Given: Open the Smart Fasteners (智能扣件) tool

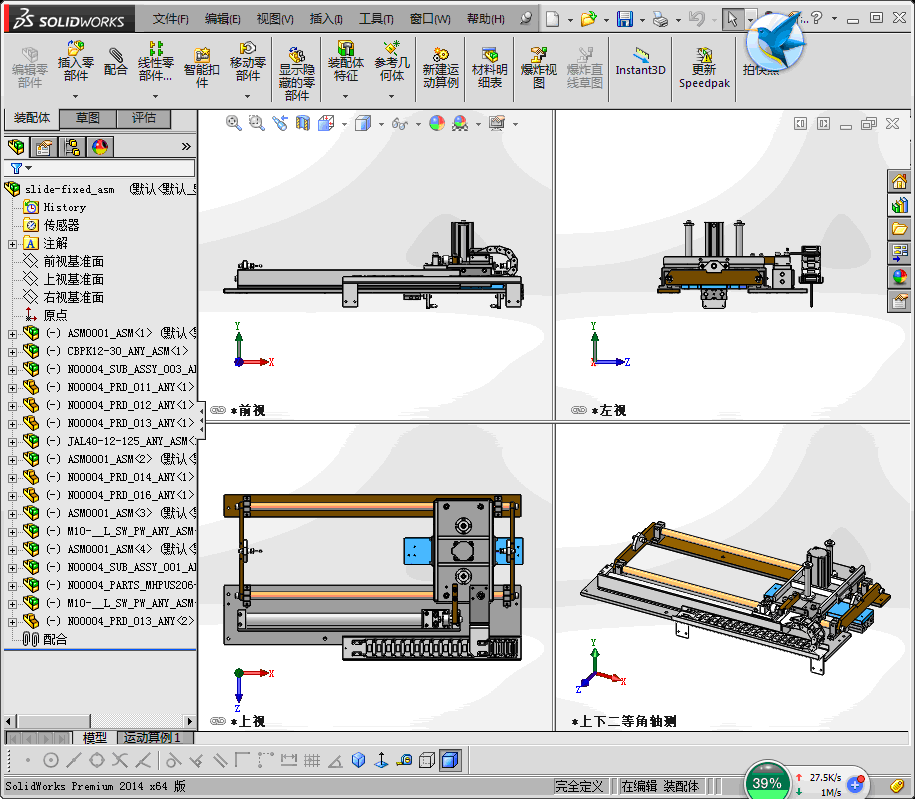Looking at the screenshot, I should (x=202, y=64).
